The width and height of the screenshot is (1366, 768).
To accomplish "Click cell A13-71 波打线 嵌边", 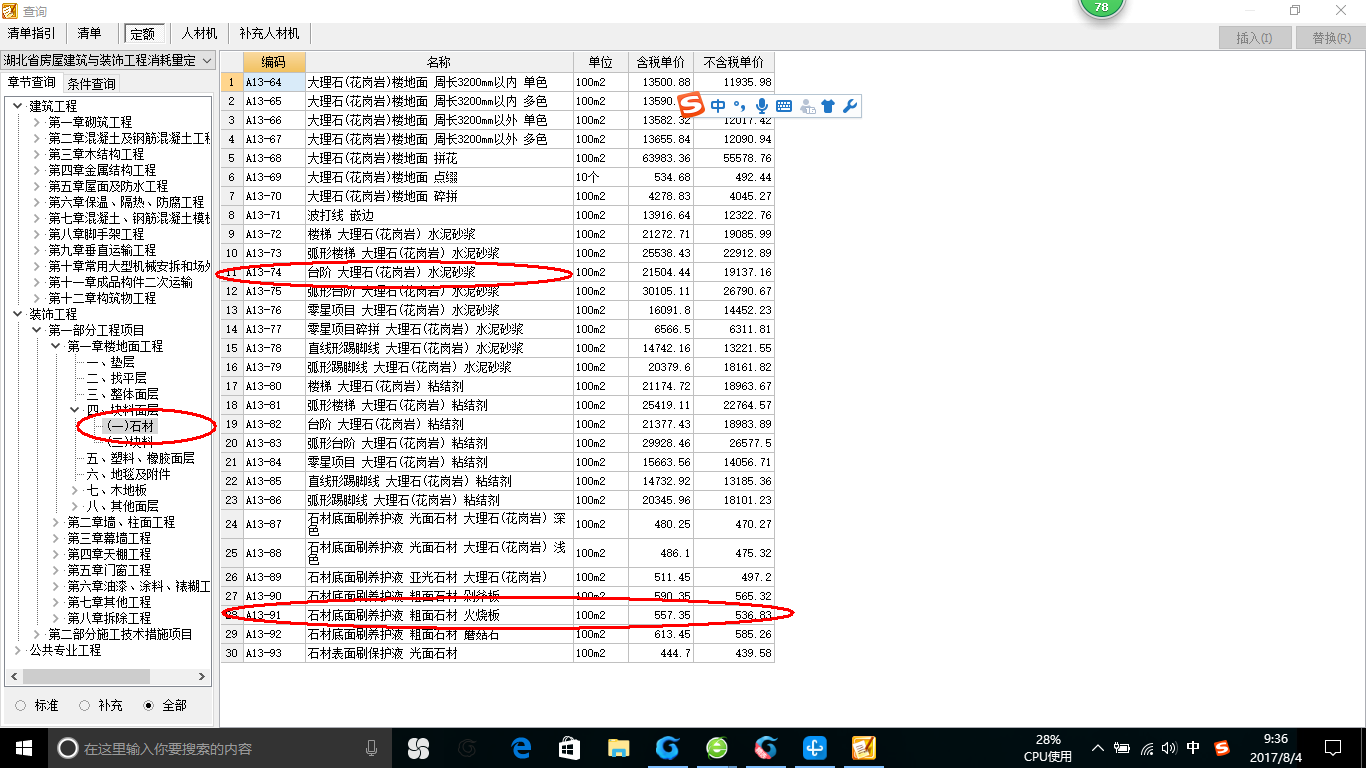I will click(x=439, y=215).
